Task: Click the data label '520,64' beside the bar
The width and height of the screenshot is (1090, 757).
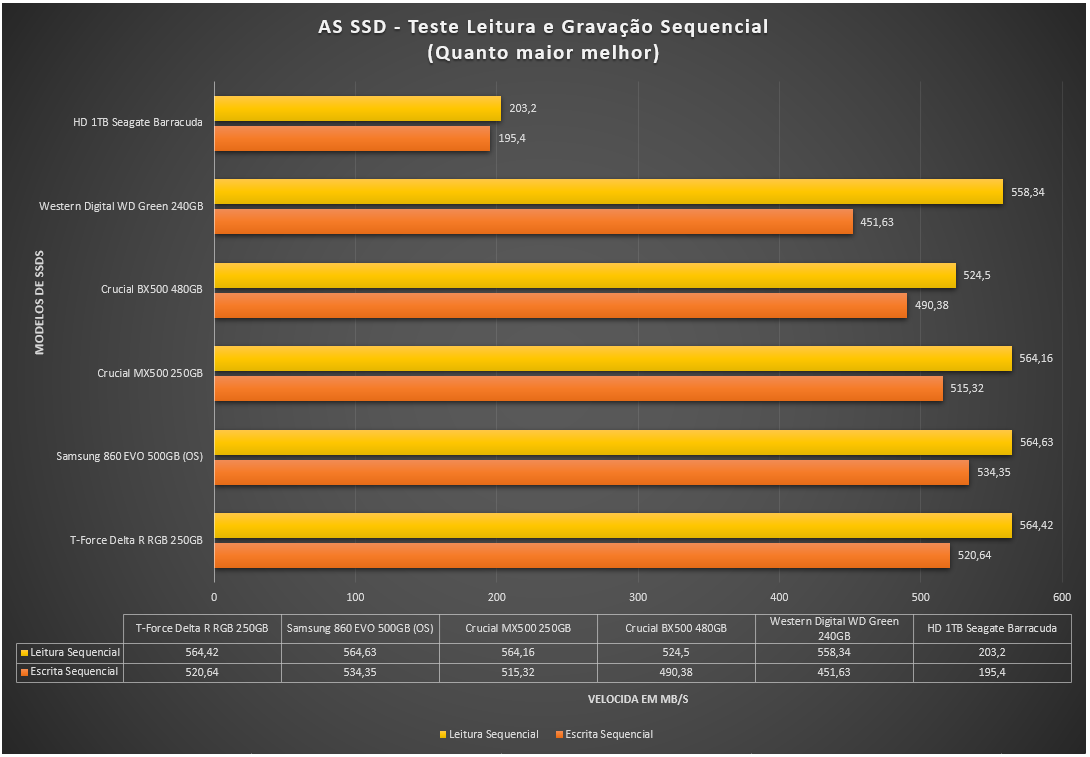Action: pos(975,555)
